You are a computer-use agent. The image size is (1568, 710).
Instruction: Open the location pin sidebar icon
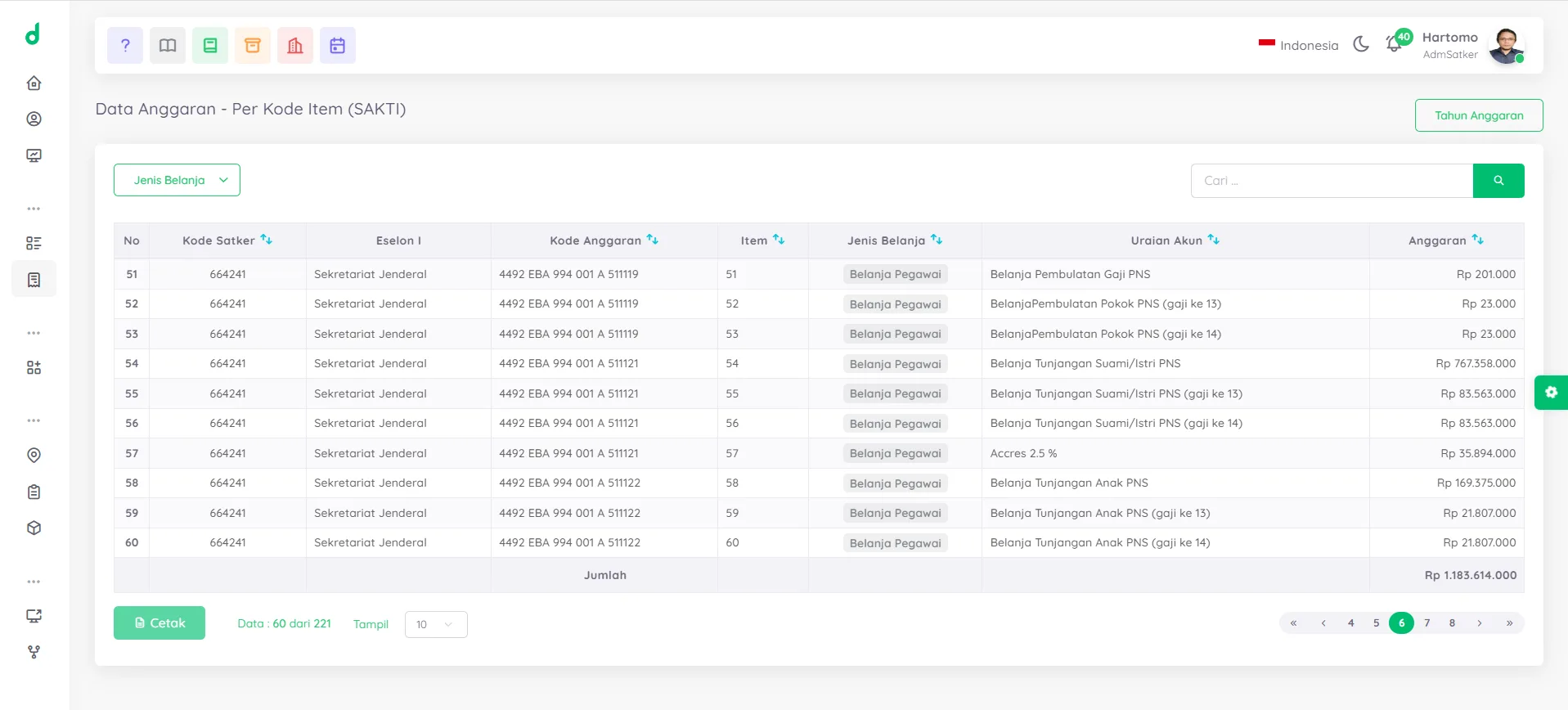[34, 455]
